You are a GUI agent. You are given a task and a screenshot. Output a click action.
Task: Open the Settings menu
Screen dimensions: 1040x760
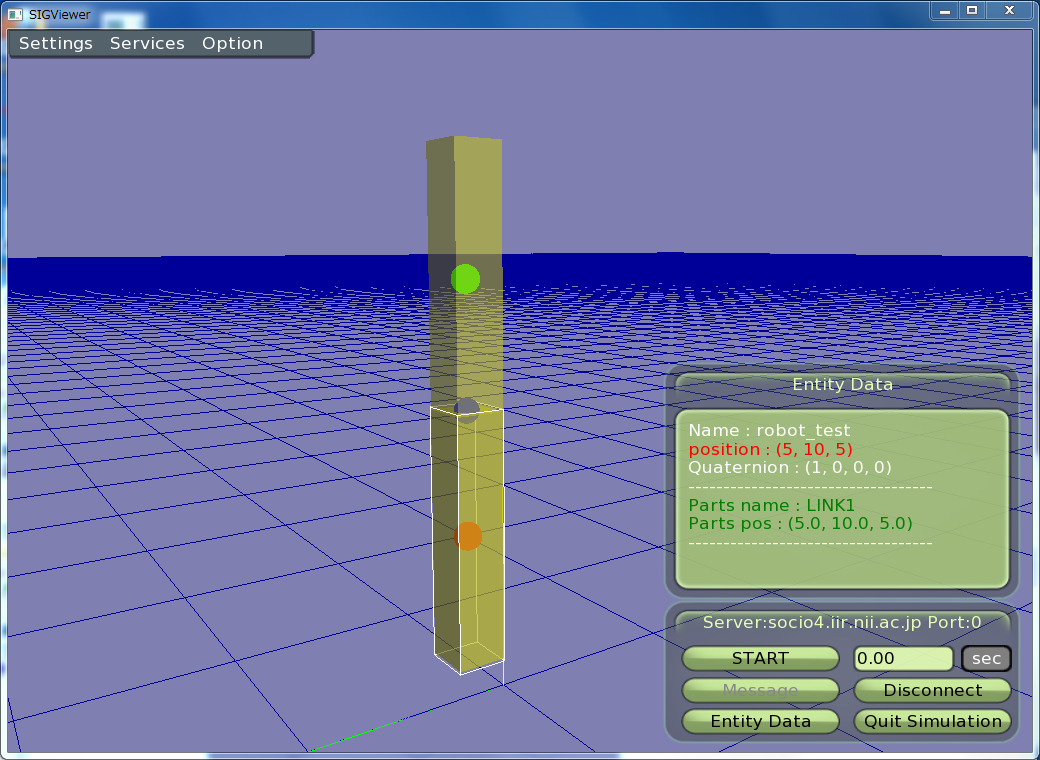click(x=56, y=44)
